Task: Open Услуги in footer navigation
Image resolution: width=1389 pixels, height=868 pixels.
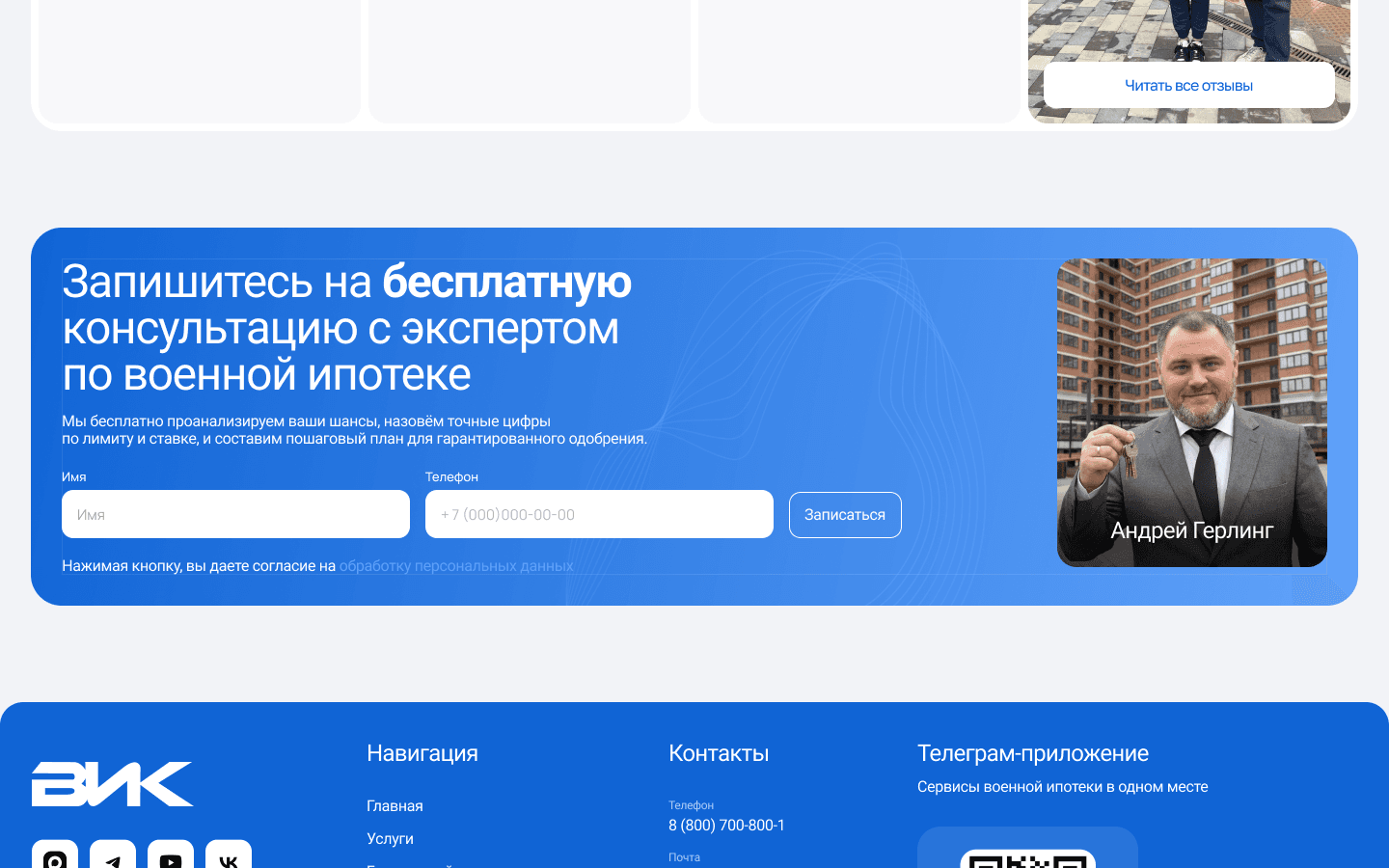Action: [391, 838]
